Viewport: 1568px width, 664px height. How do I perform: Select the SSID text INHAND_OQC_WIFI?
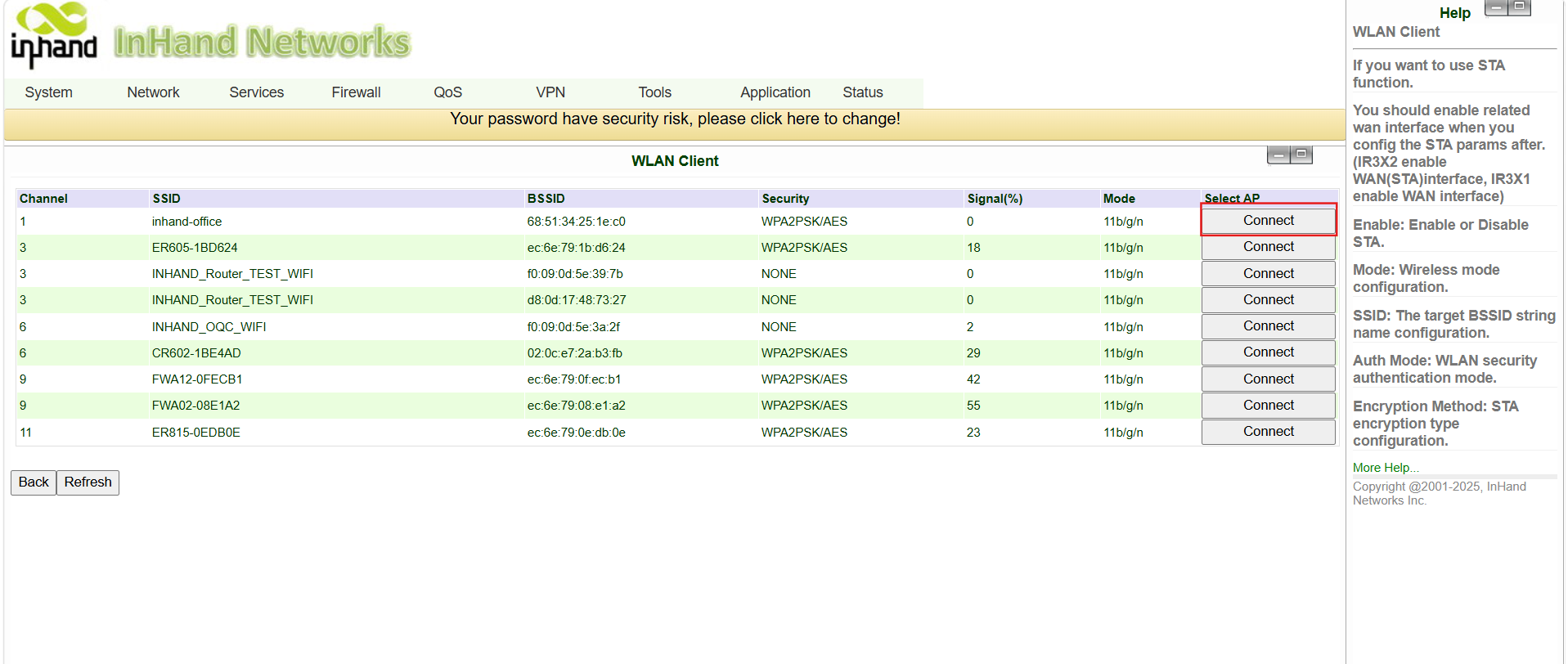pyautogui.click(x=209, y=327)
